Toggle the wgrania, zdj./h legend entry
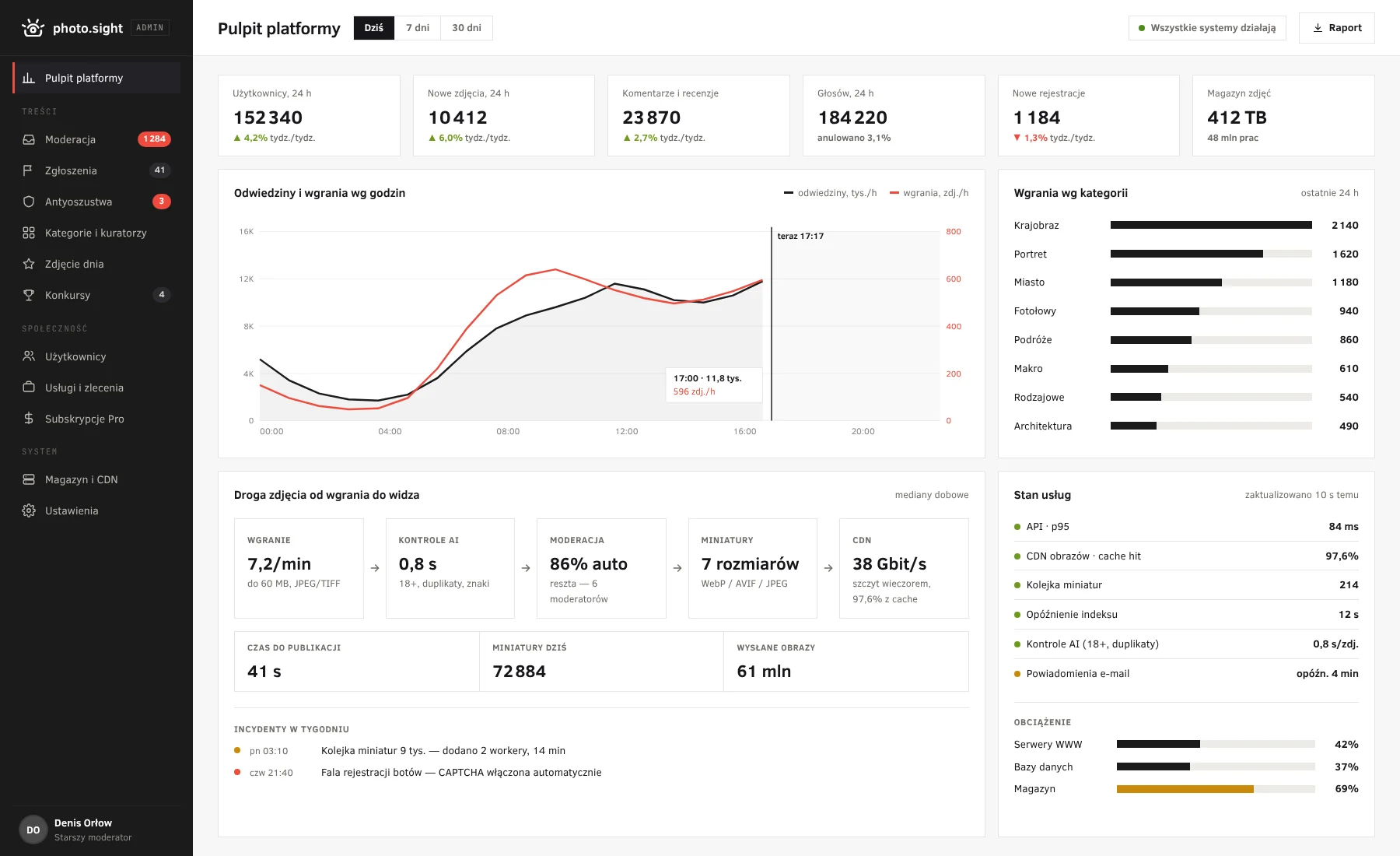 pyautogui.click(x=929, y=193)
